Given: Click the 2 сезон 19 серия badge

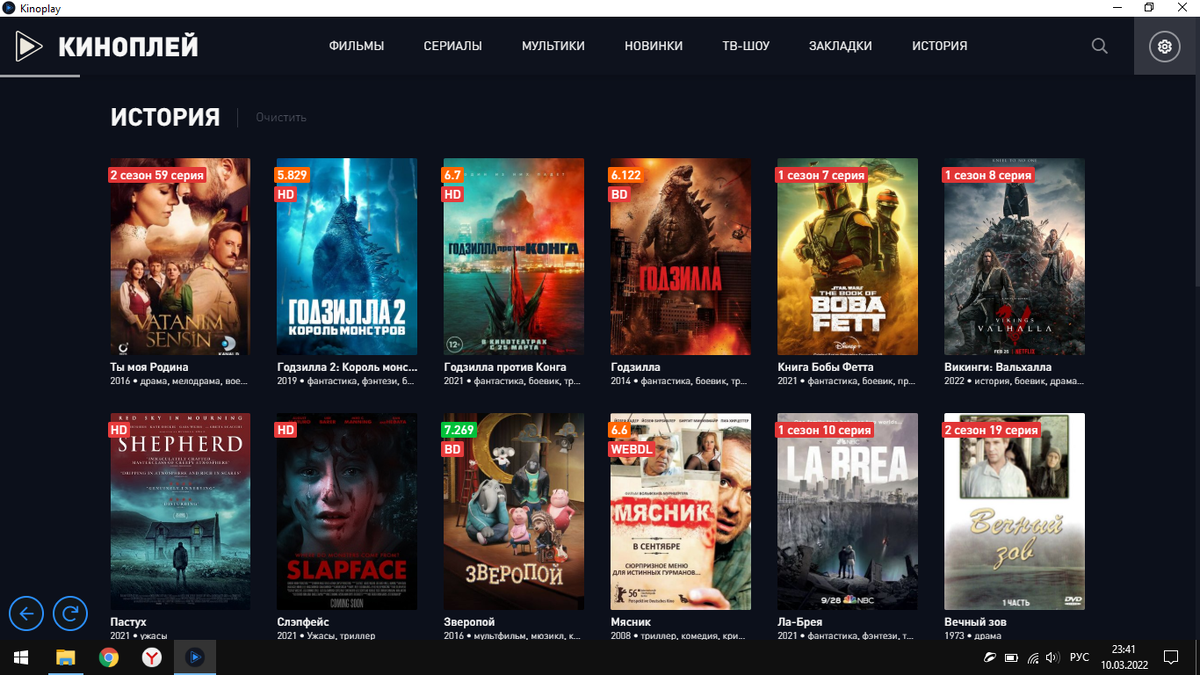Looking at the screenshot, I should tap(991, 430).
